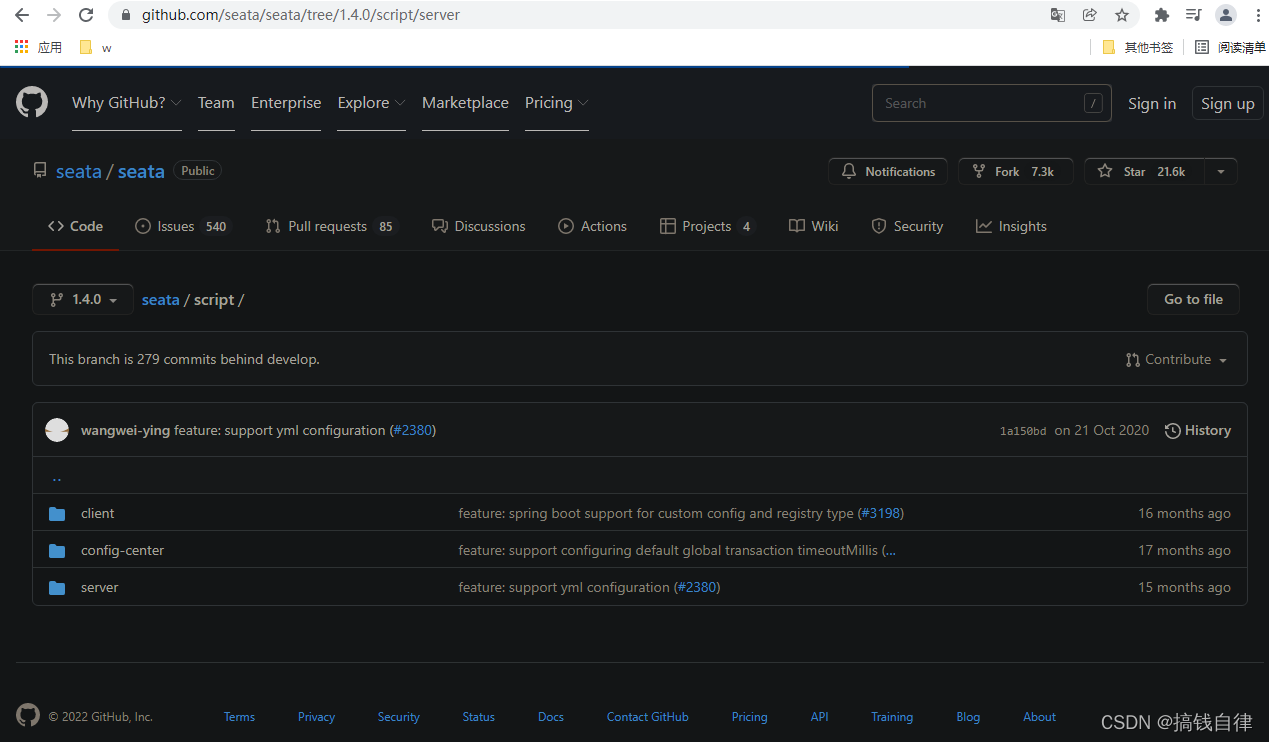Open the media control icon in toolbar
The height and width of the screenshot is (742, 1269).
pos(1193,15)
